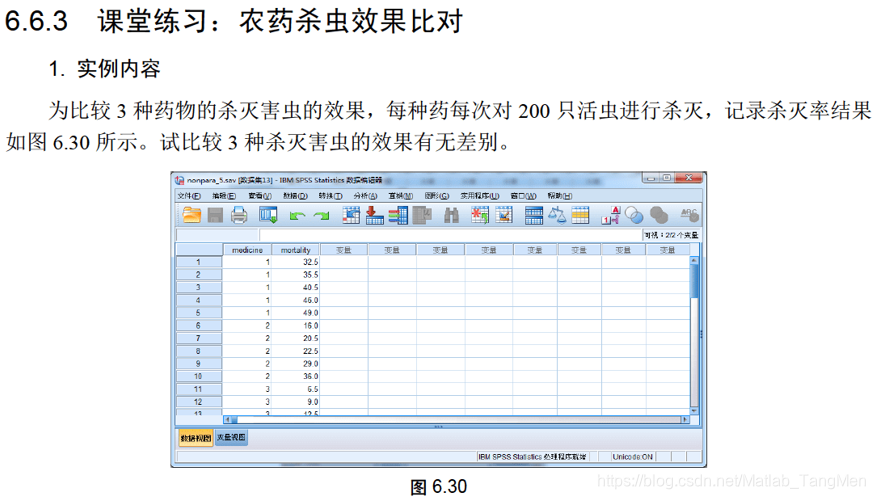Click the Insert variable icon

[x=504, y=215]
